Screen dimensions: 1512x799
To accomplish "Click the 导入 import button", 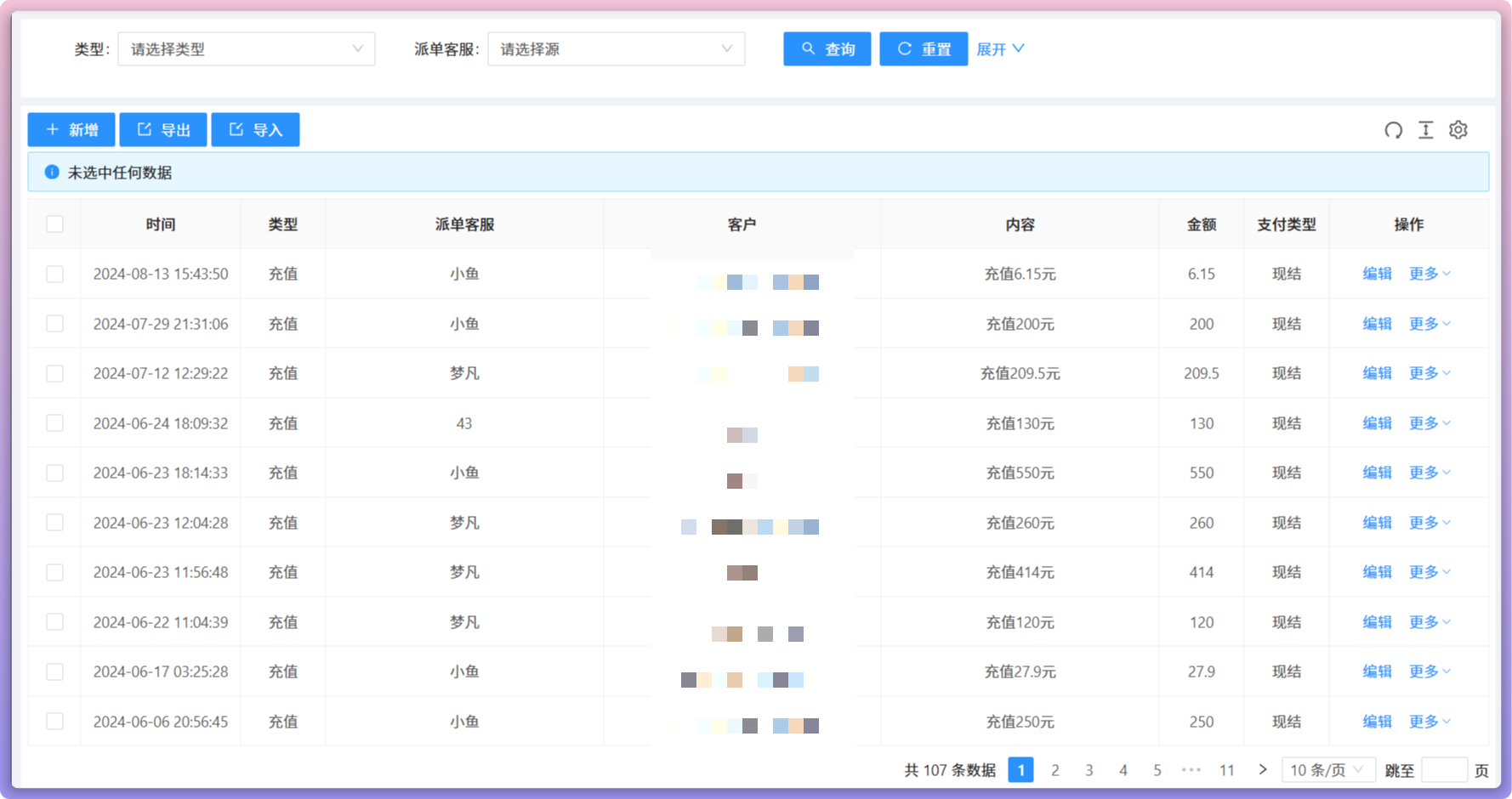I will point(255,130).
